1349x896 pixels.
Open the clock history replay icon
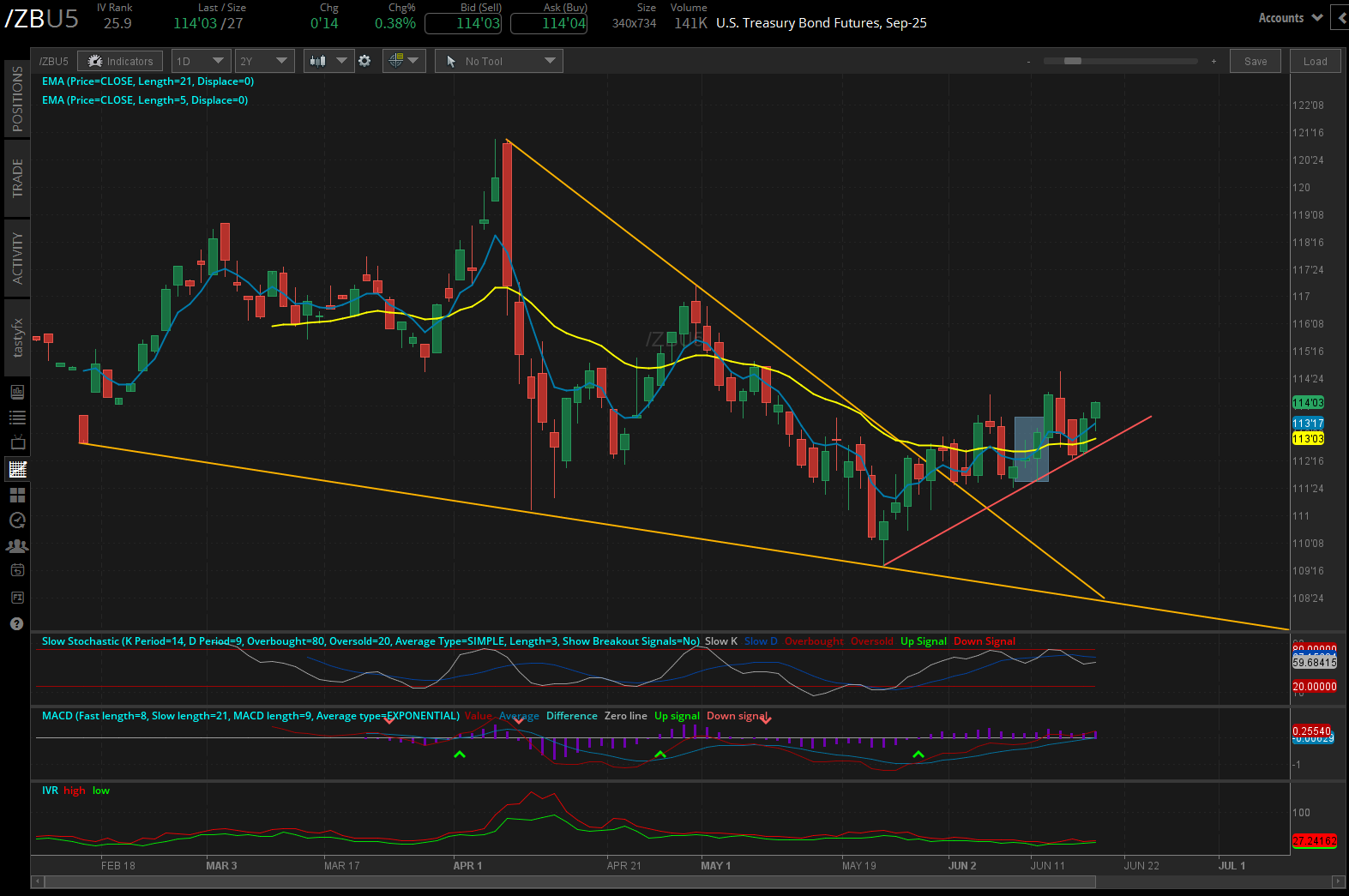click(x=17, y=520)
